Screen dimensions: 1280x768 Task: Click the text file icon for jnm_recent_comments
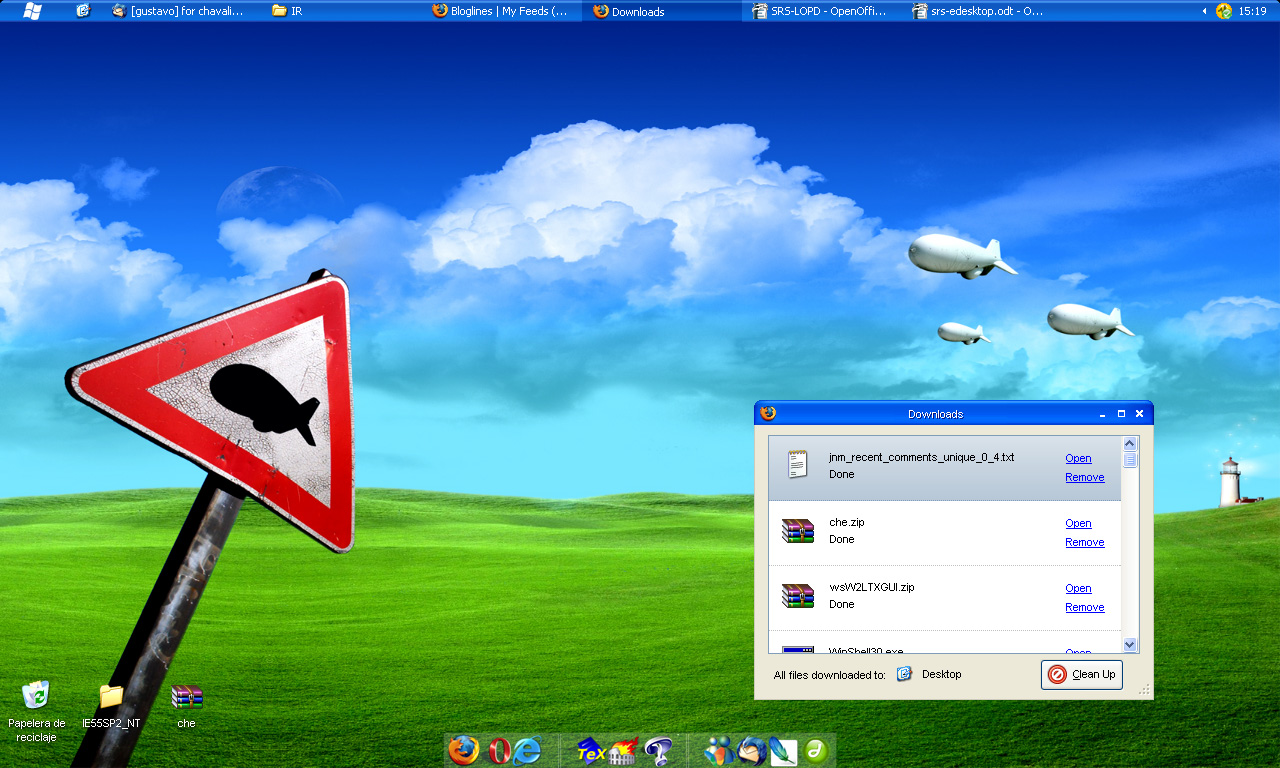click(x=797, y=464)
